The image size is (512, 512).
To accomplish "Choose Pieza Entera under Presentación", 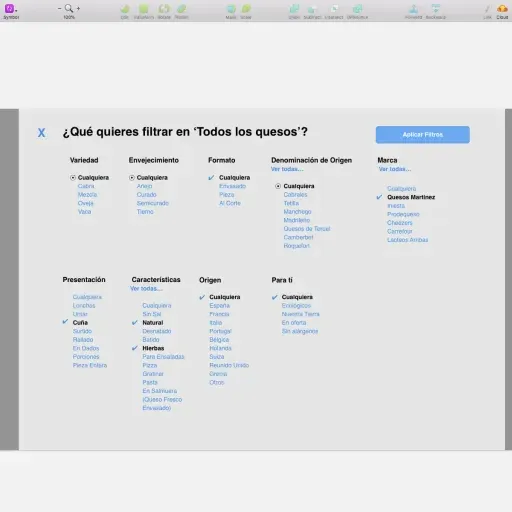I will coord(90,365).
